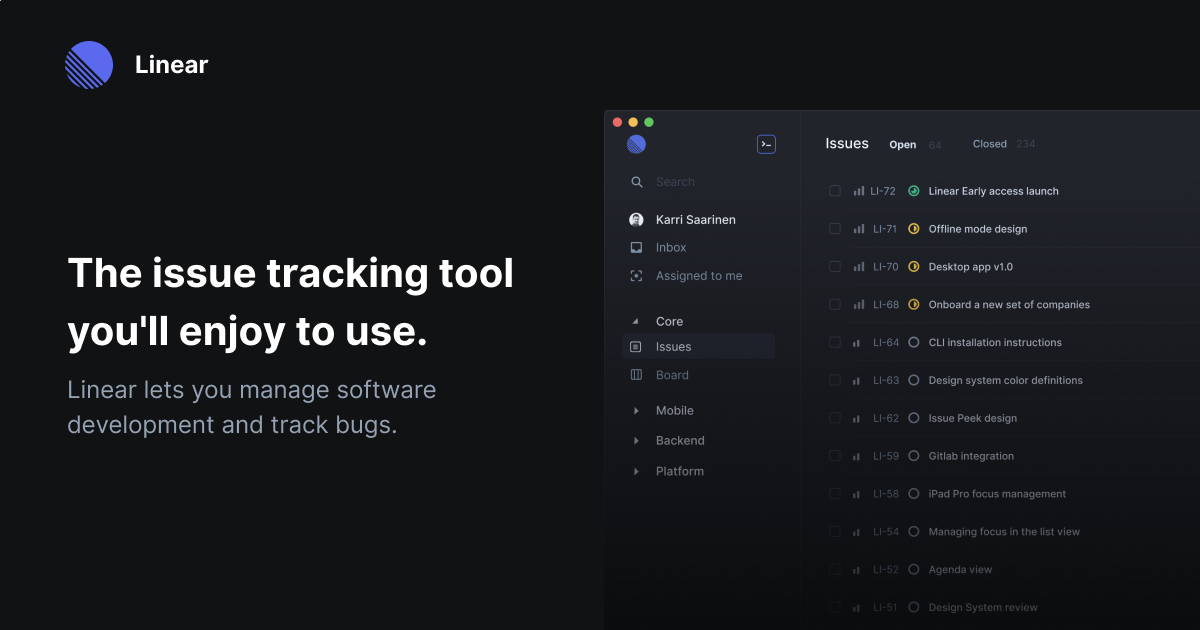
Task: Open the "CLI installation instructions" issue
Action: 995,342
